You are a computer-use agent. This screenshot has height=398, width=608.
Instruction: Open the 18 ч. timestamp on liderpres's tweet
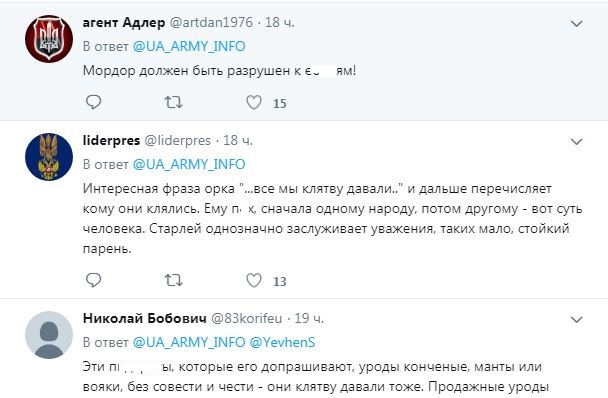coord(238,140)
